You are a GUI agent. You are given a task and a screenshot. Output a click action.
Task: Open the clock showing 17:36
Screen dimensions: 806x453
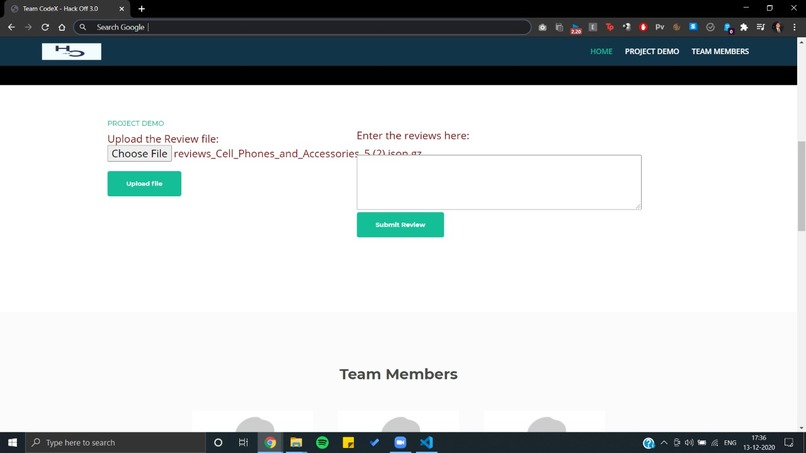[759, 443]
